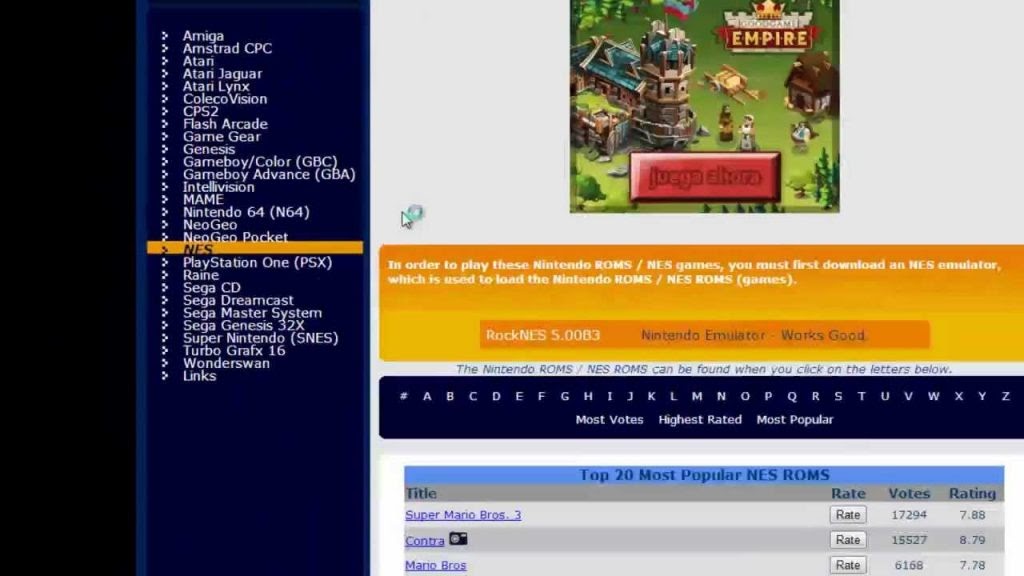Select the highlighted NES menu item
The image size is (1024, 576).
[255, 248]
